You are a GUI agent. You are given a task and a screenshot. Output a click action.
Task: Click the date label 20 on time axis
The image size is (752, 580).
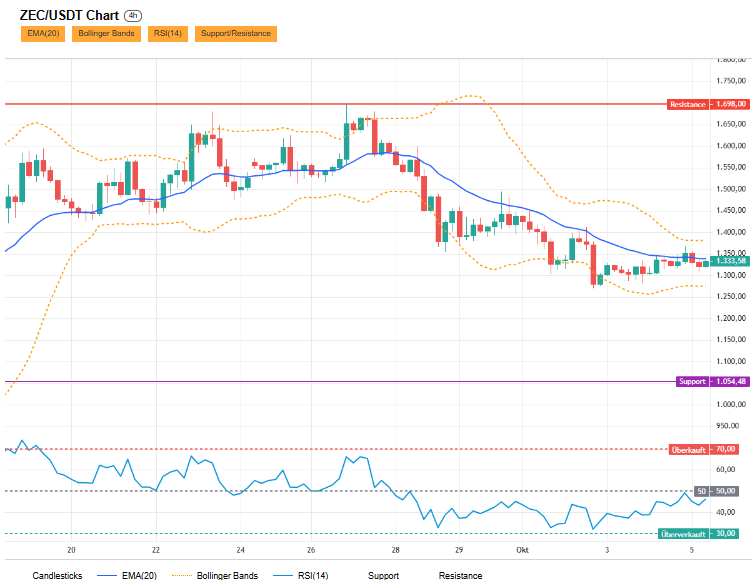71,550
